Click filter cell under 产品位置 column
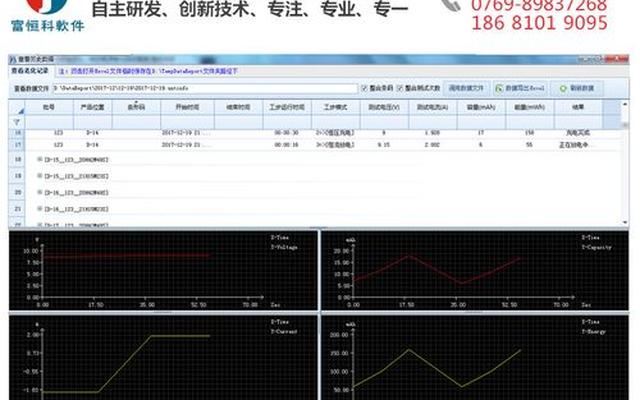640x400 pixels. [x=93, y=122]
